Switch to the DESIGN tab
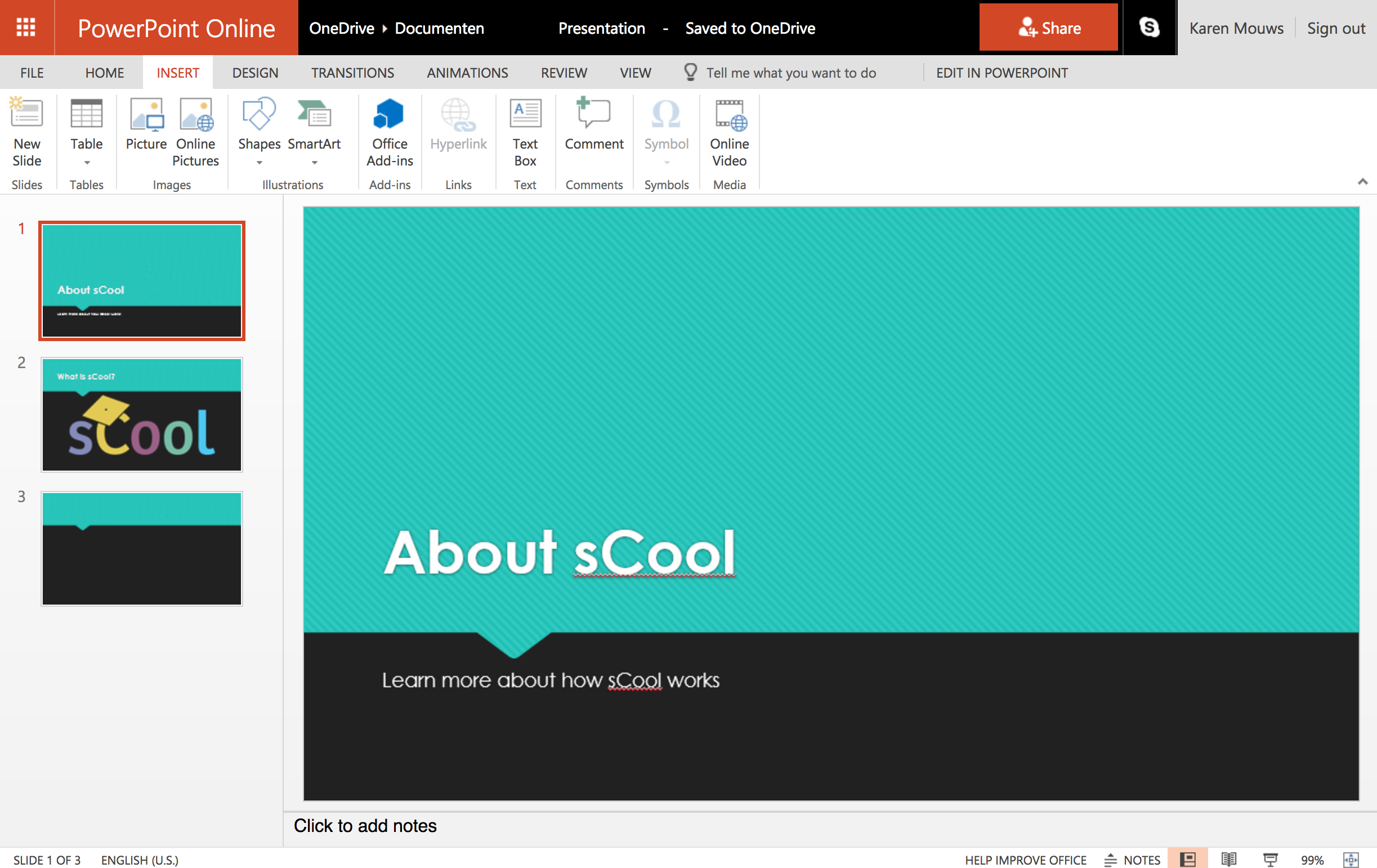 click(x=255, y=73)
